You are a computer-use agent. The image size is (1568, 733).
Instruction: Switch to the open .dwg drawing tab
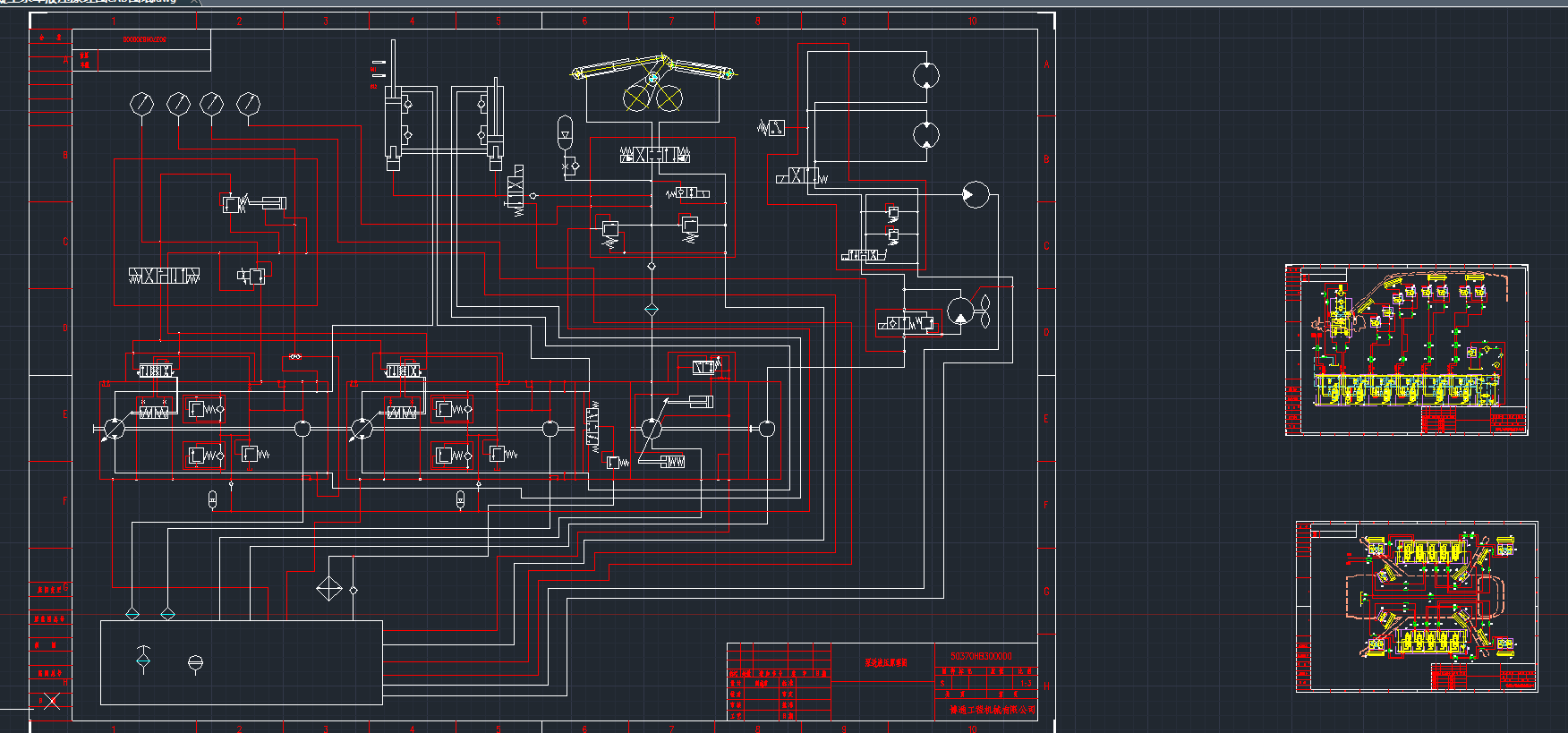(89, 2)
